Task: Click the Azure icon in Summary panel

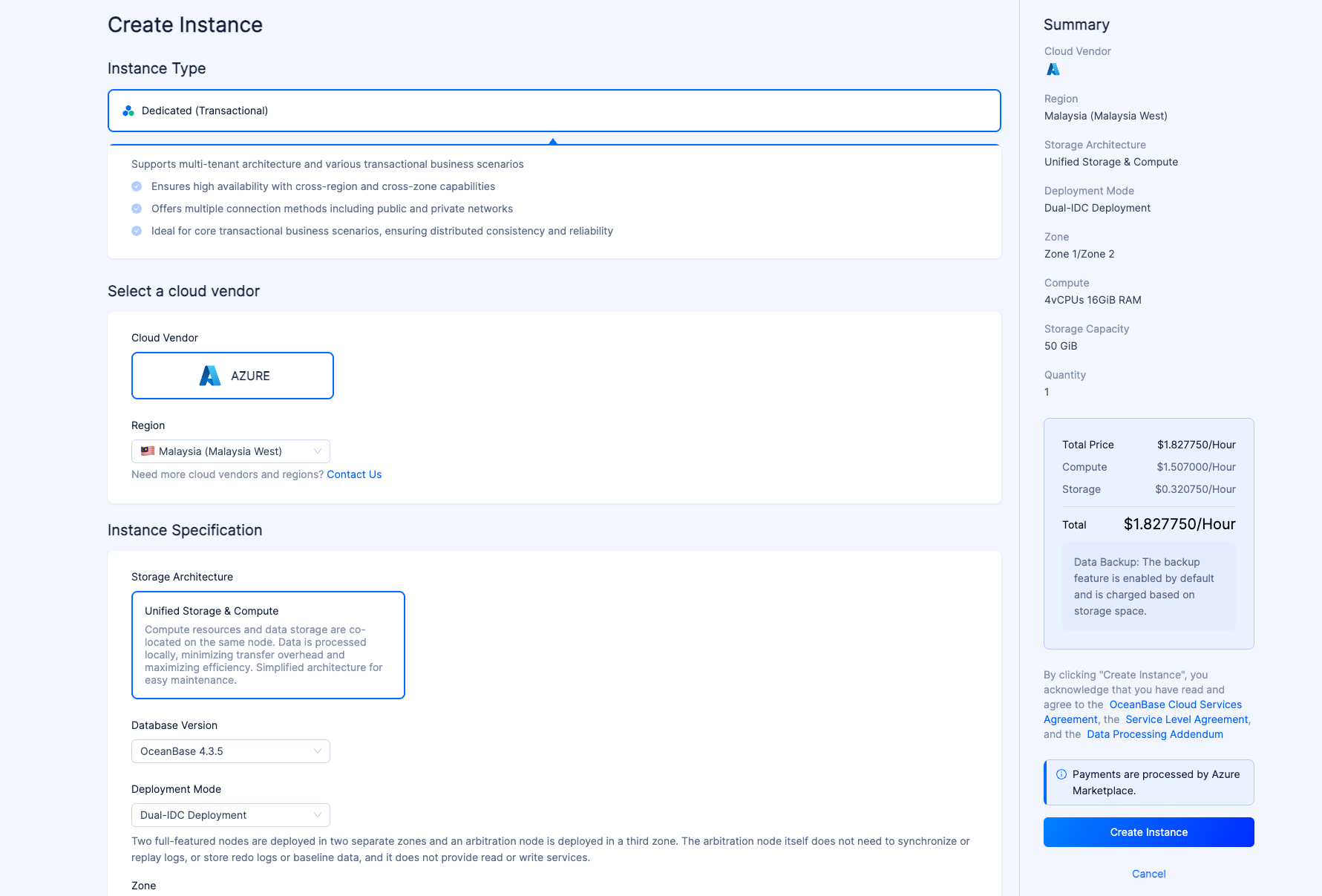Action: (x=1053, y=69)
